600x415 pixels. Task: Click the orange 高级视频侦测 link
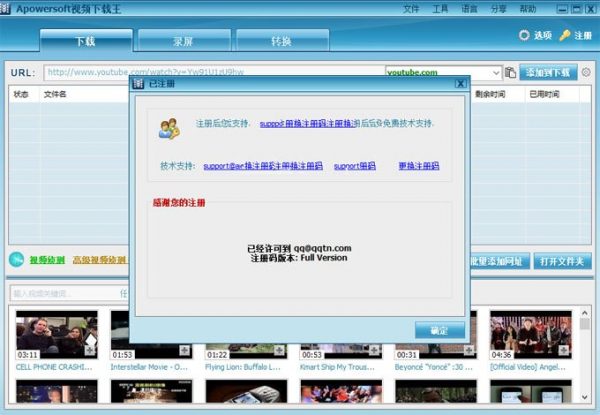pyautogui.click(x=99, y=260)
